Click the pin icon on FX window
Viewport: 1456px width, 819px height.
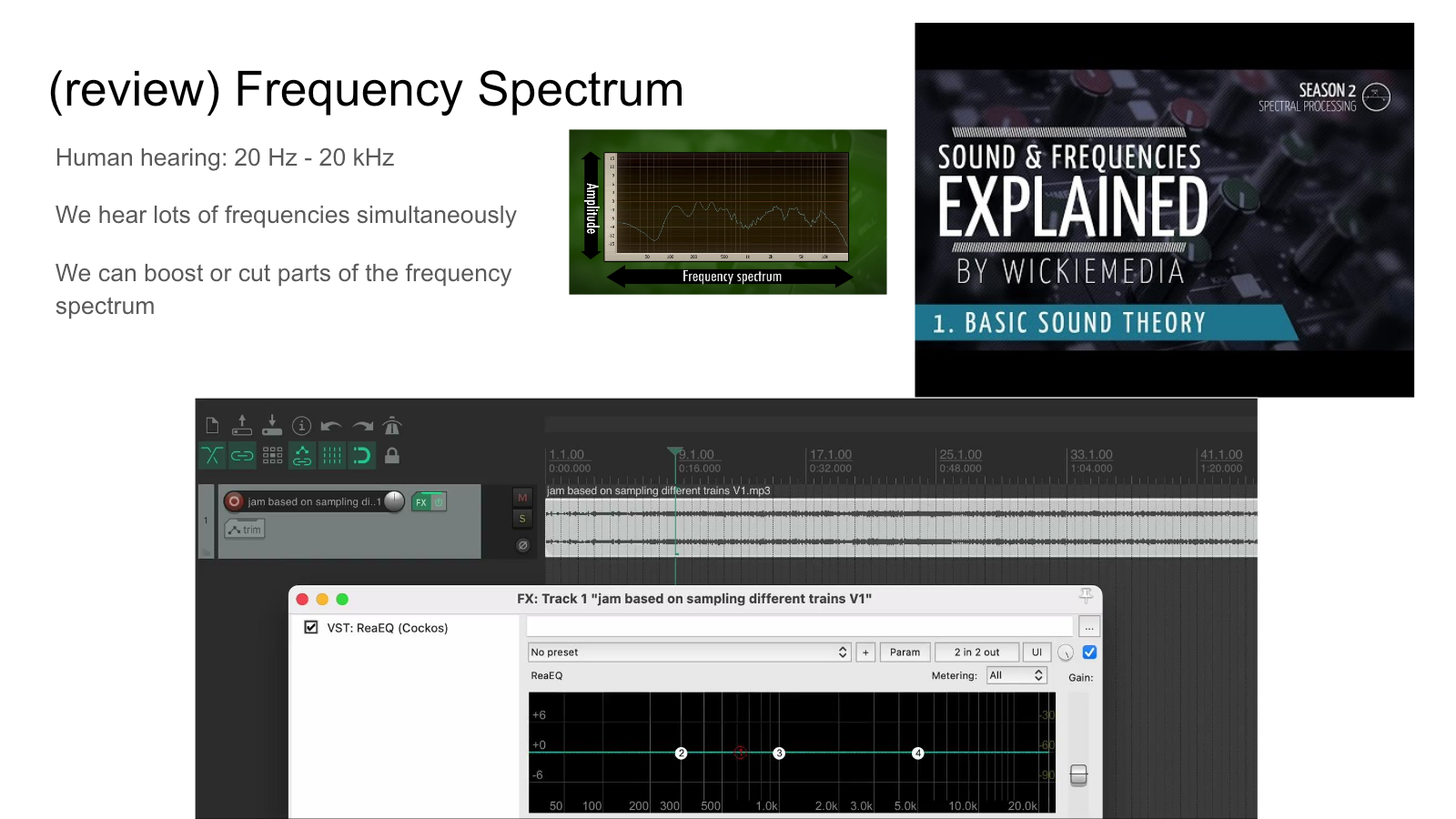coord(1086,597)
